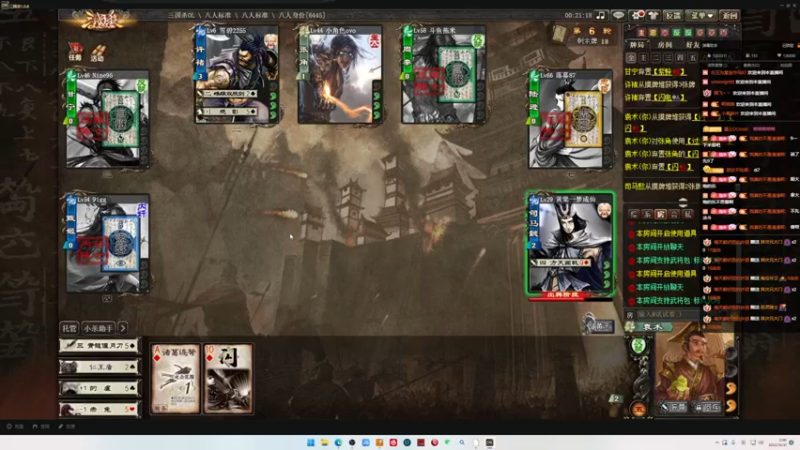Image resolution: width=800 pixels, height=450 pixels.
Task: Switch chat channel to 综 tab
Action: click(x=634, y=214)
